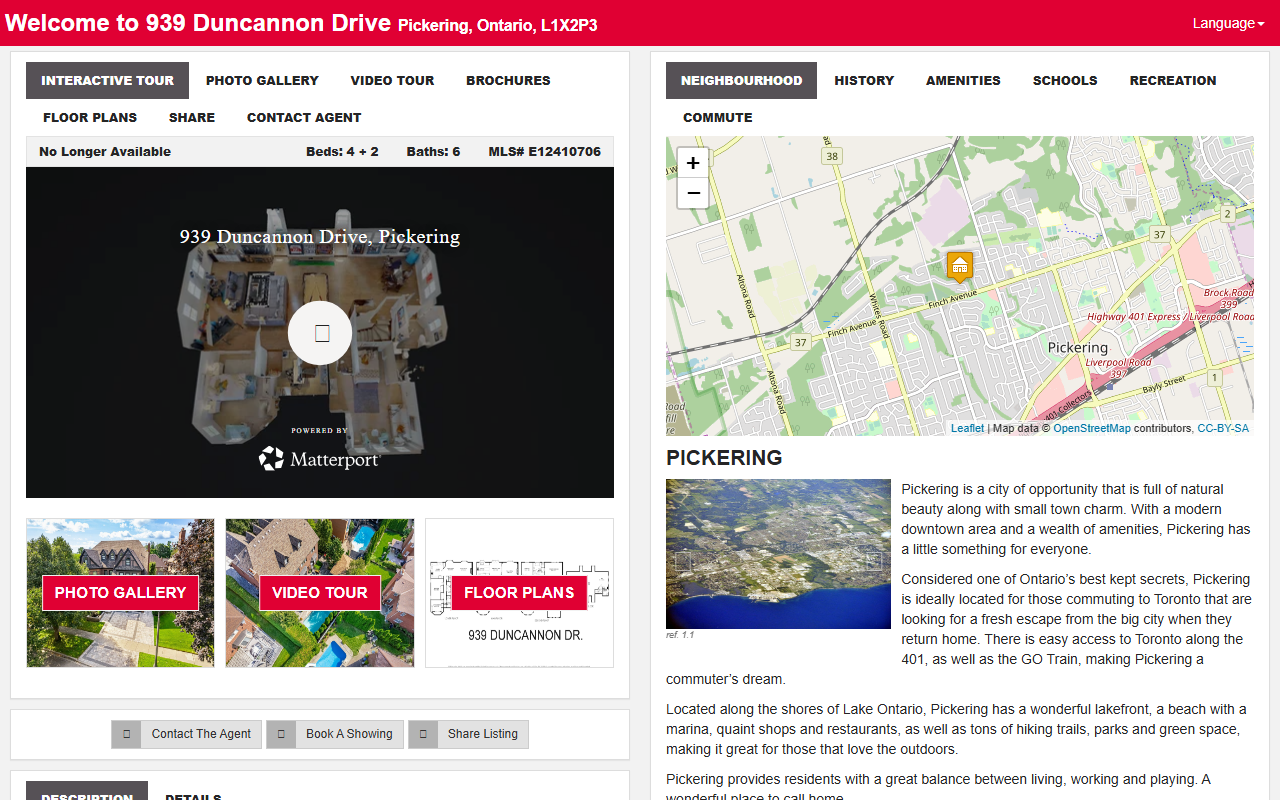Zoom out on the neighbourhood map
Viewport: 1280px width, 800px height.
(x=693, y=193)
